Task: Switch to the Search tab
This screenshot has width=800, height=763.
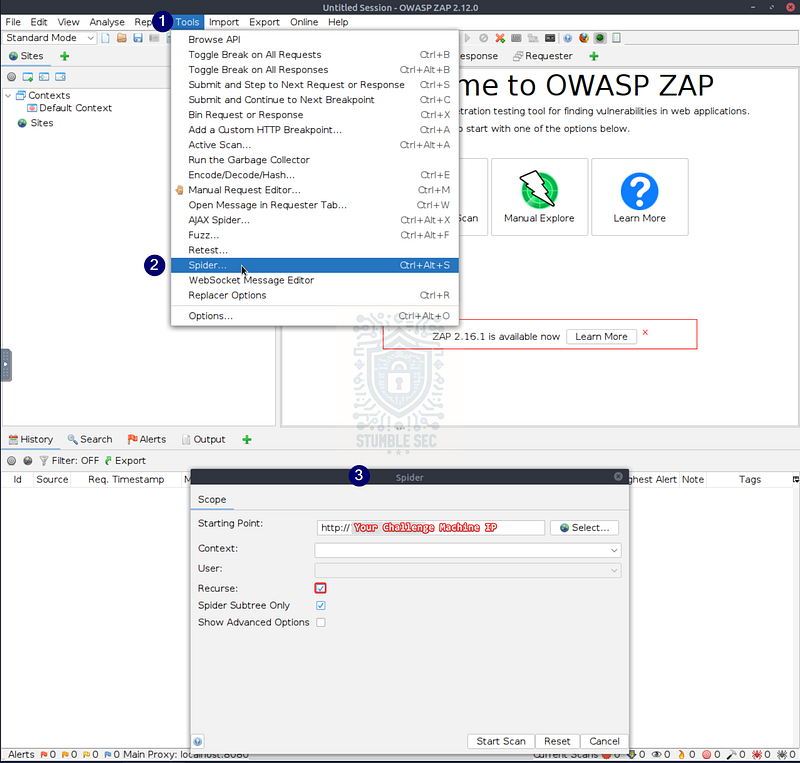Action: pos(90,439)
